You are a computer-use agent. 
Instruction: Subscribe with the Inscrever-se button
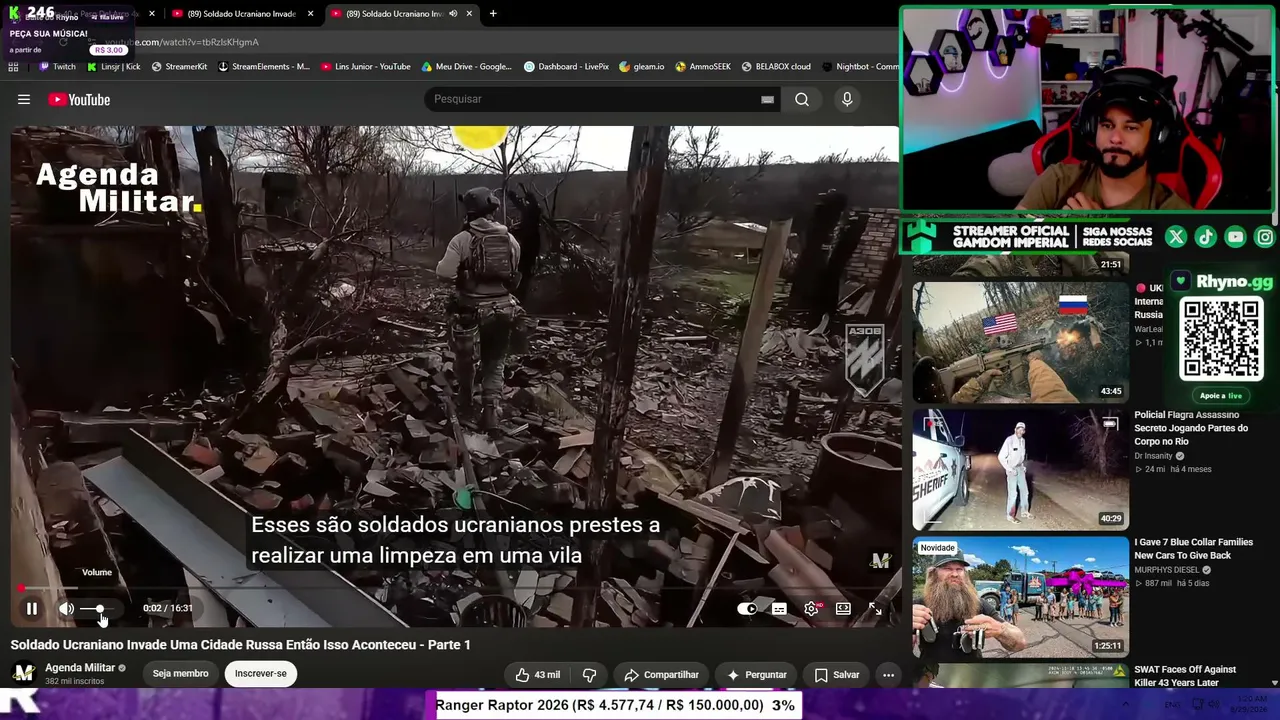[260, 674]
